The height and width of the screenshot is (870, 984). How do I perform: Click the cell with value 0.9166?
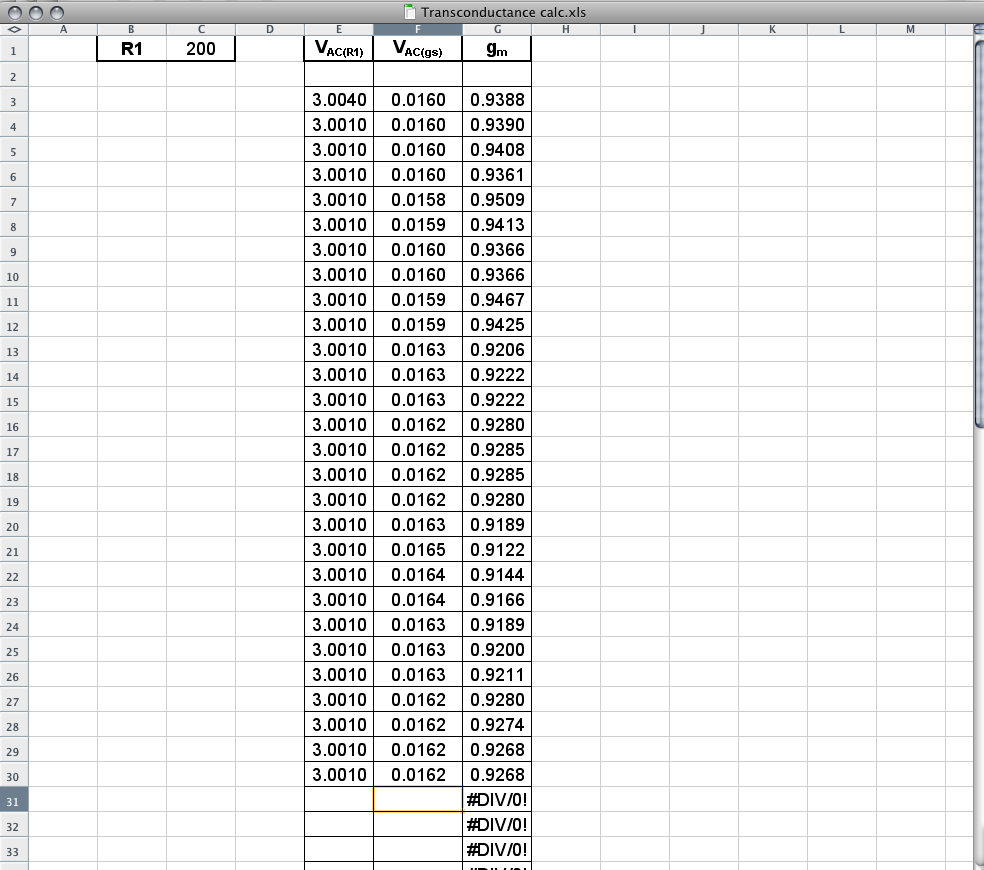497,599
